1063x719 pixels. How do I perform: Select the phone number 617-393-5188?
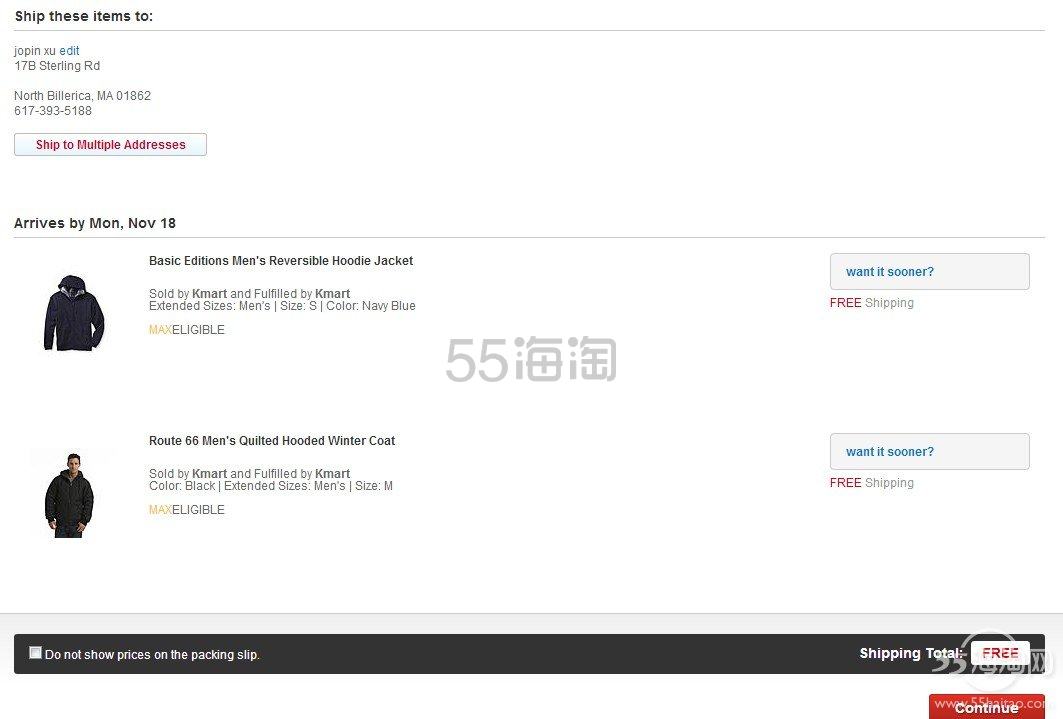tap(53, 110)
